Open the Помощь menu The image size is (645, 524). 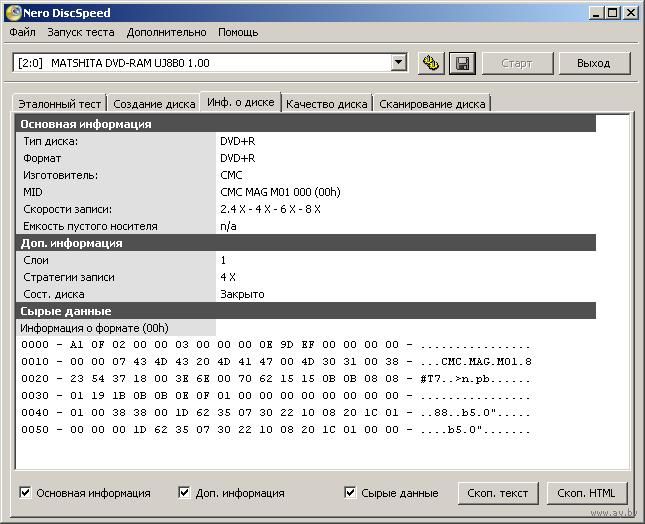tap(238, 32)
